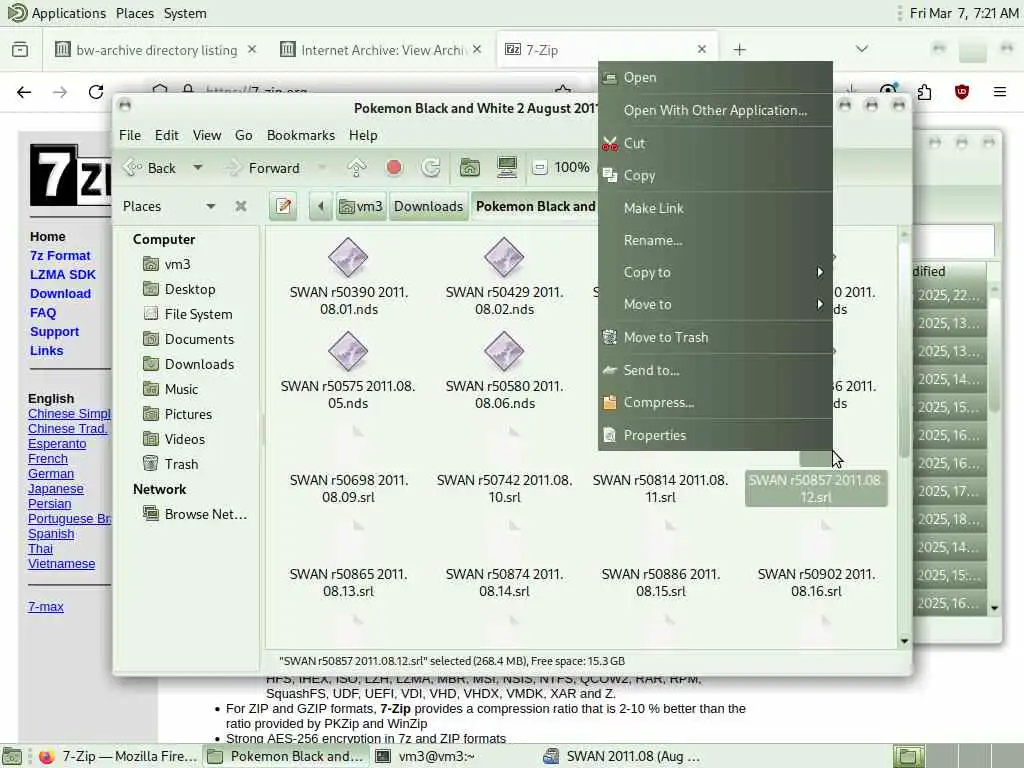Switch to bw-archive directory listing tab
This screenshot has width=1024, height=768.
(x=155, y=50)
